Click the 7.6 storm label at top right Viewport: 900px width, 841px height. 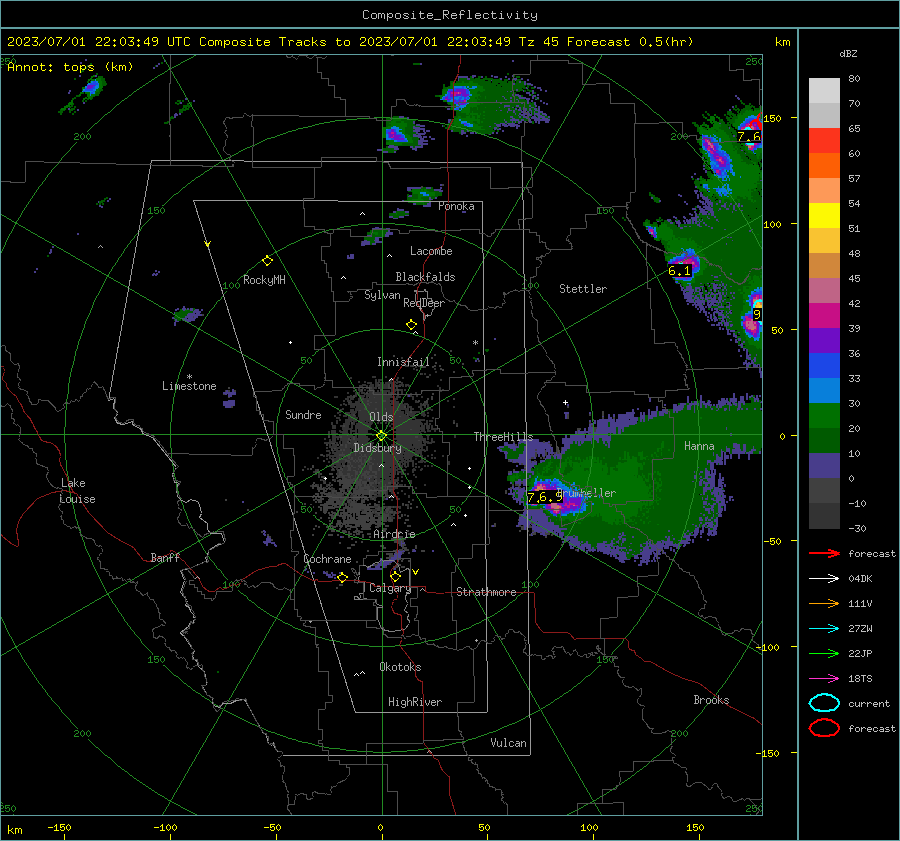tap(749, 137)
